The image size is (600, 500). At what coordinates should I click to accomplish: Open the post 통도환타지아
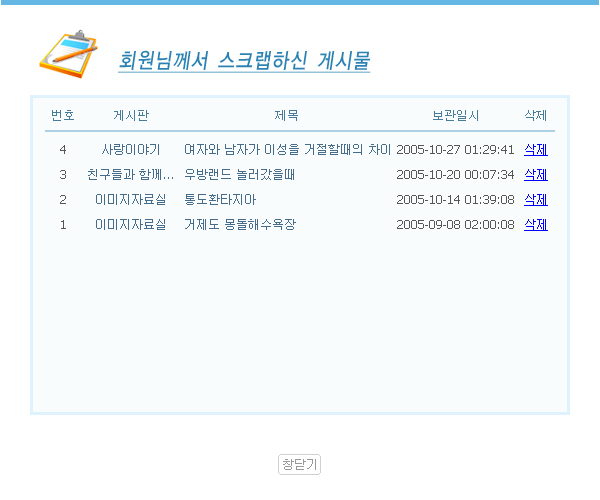point(220,200)
